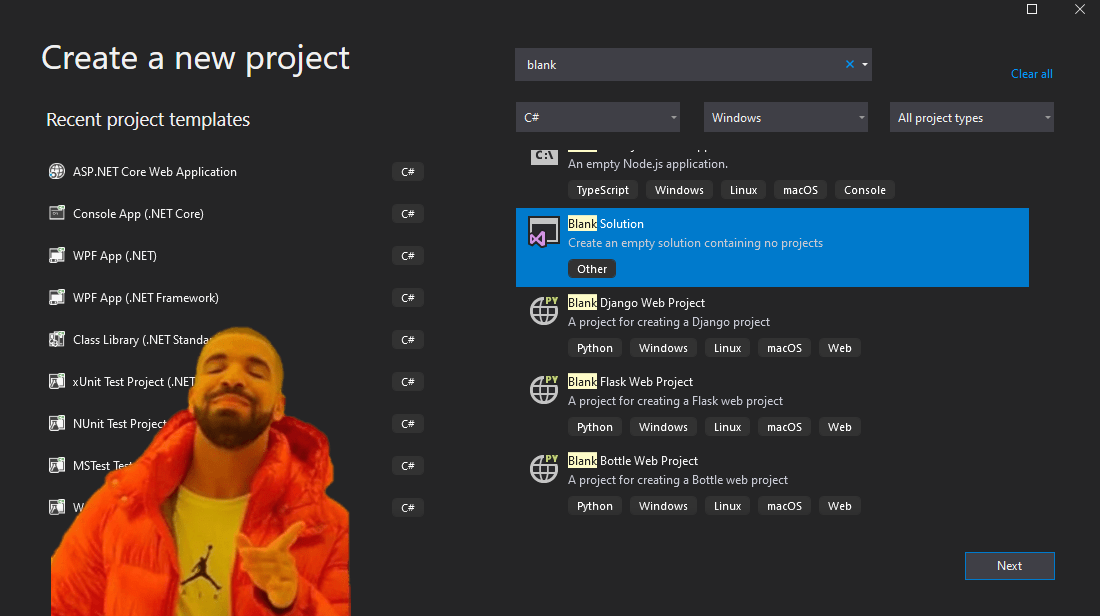Click the Web tag under Blank Flask project
Image resolution: width=1100 pixels, height=616 pixels.
coord(839,427)
